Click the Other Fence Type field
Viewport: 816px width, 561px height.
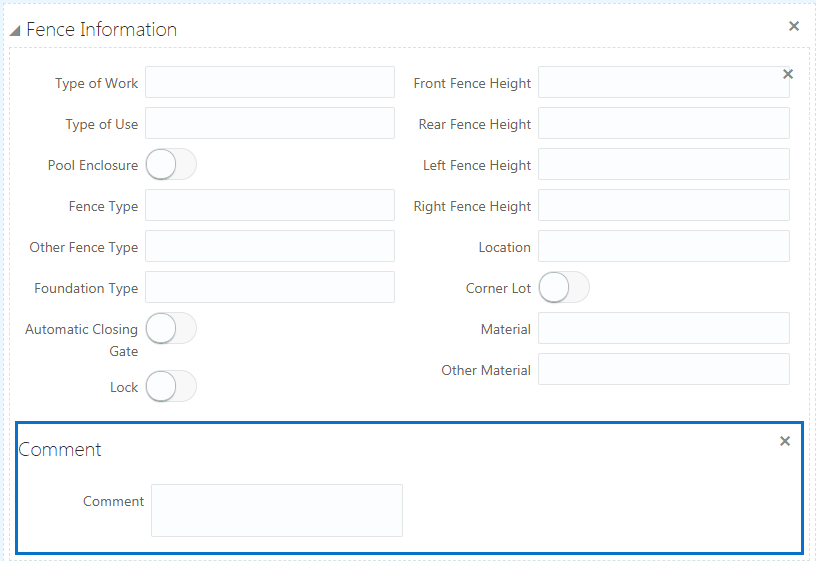click(270, 247)
